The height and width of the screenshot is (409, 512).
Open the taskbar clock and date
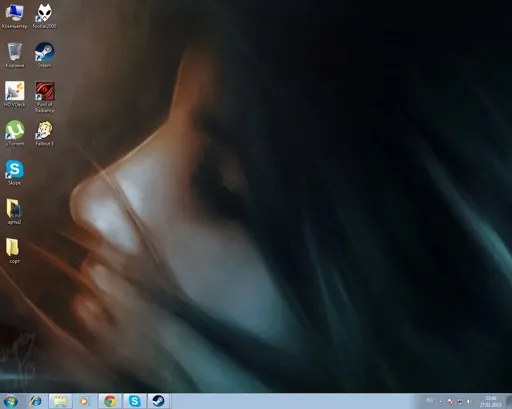pos(491,401)
